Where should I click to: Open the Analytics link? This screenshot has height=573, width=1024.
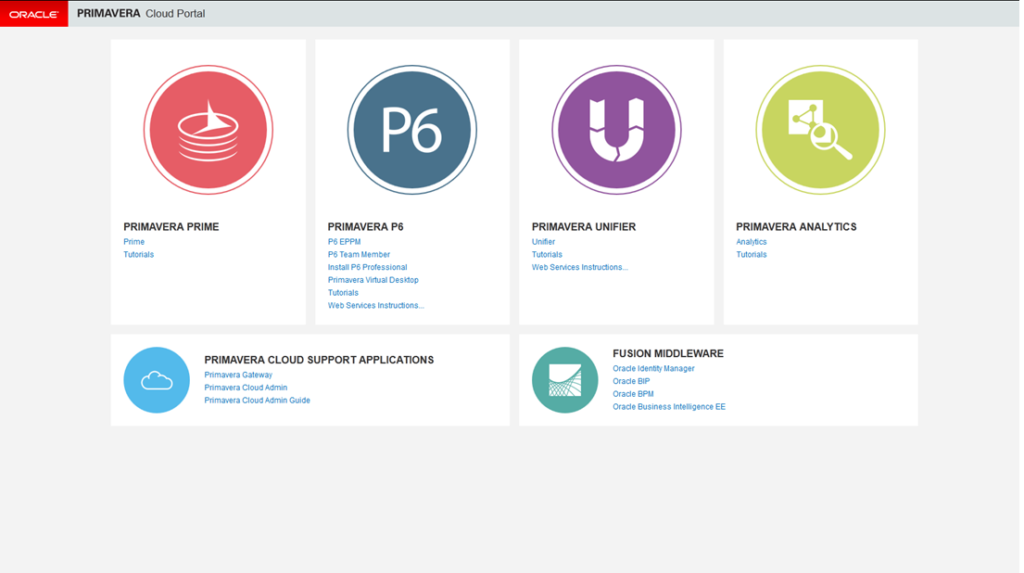tap(751, 242)
